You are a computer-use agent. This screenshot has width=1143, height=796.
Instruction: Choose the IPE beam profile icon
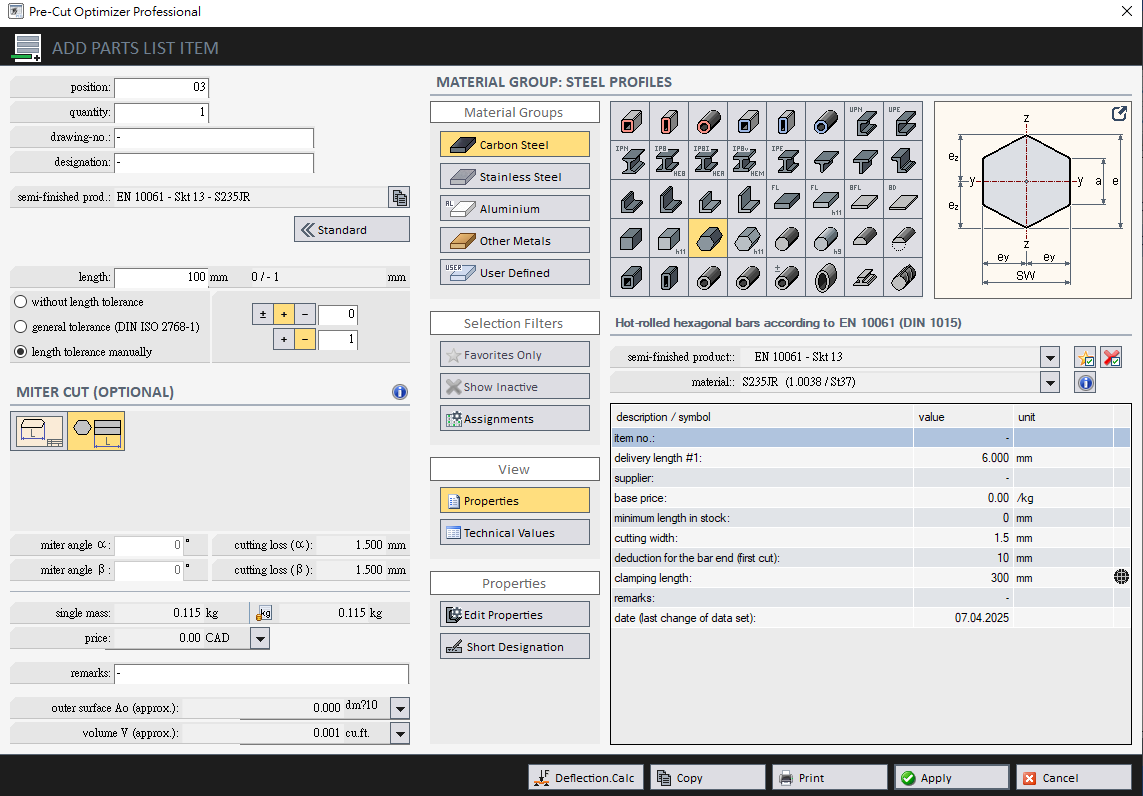787,160
